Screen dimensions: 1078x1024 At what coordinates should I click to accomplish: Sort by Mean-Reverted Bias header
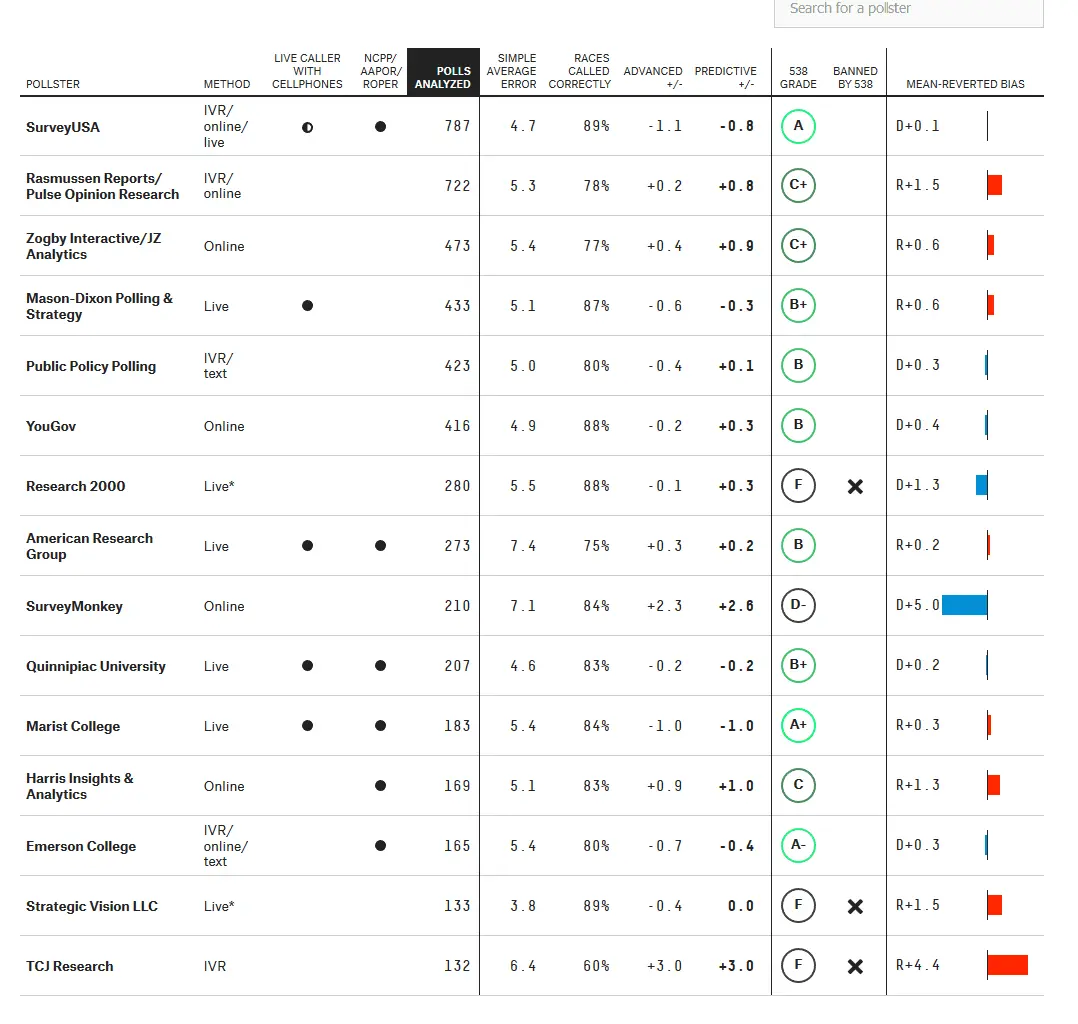[x=965, y=84]
